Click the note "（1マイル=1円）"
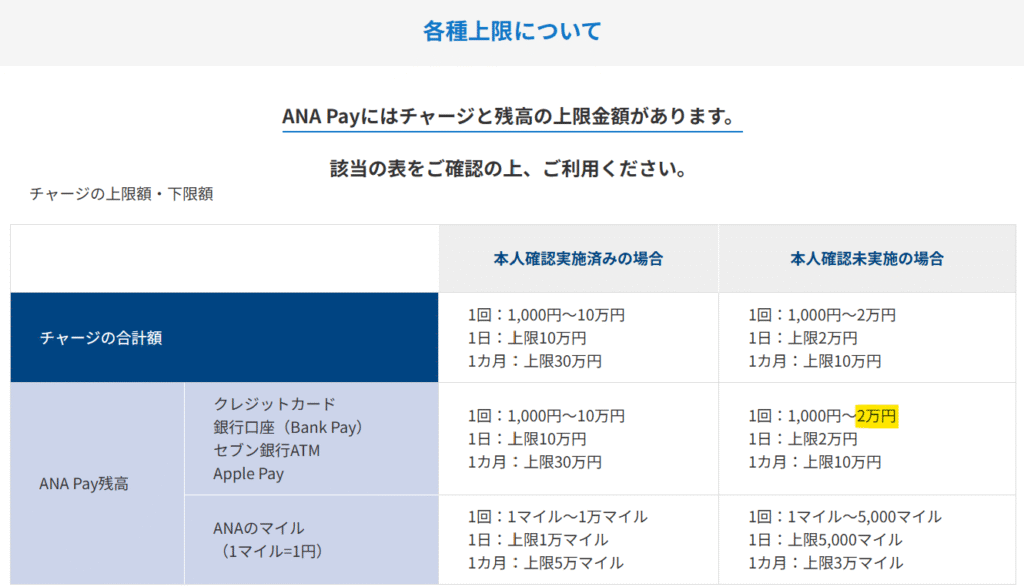 (272, 551)
